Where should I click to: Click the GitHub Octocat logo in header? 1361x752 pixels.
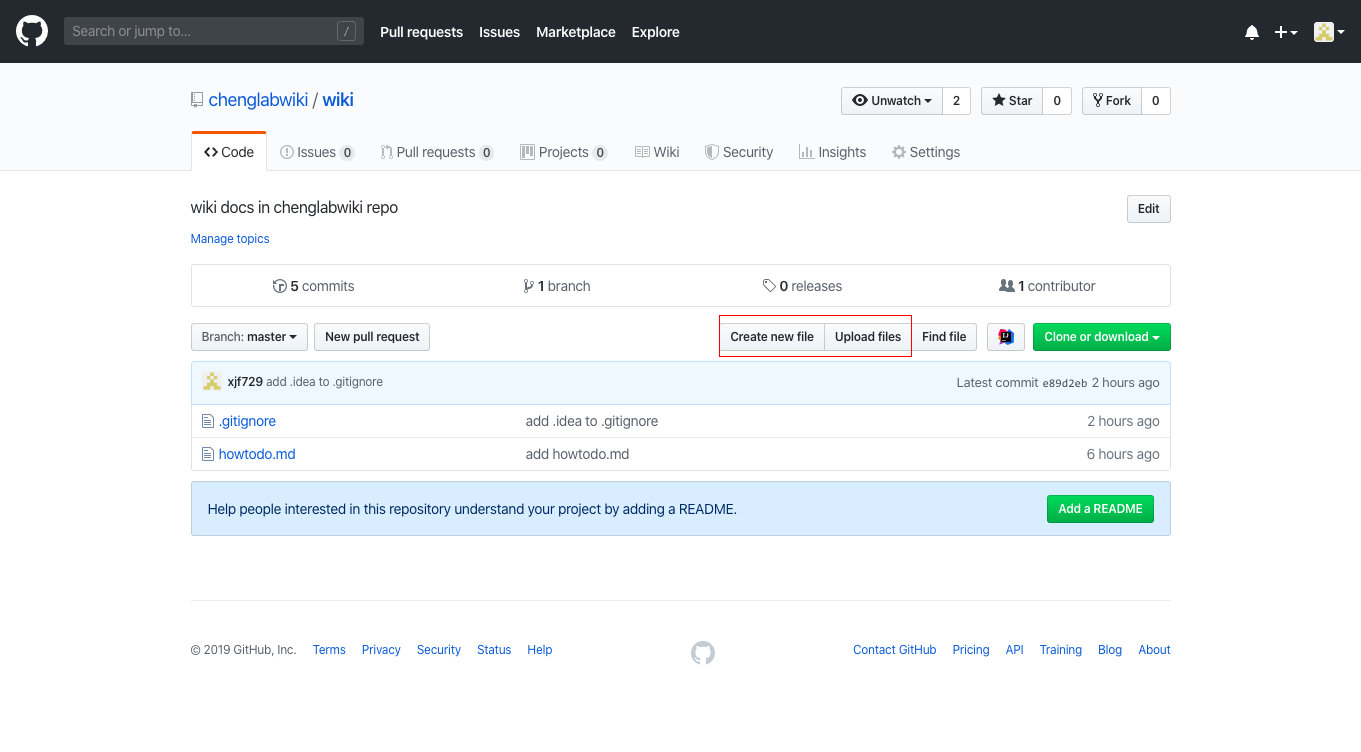click(x=32, y=31)
